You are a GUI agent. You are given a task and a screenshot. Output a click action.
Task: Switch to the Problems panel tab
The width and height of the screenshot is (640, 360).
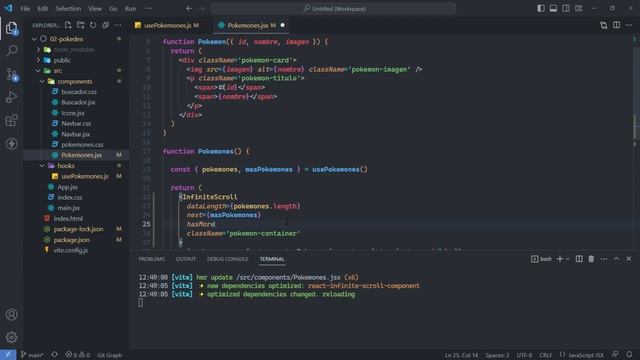tap(151, 259)
